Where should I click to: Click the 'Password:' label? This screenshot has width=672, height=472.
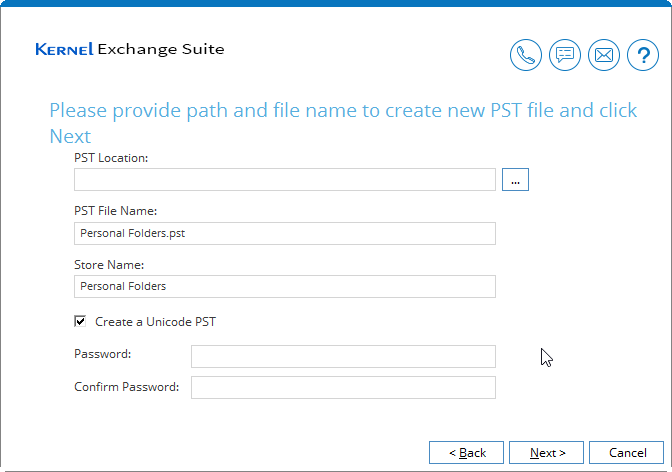tap(102, 354)
